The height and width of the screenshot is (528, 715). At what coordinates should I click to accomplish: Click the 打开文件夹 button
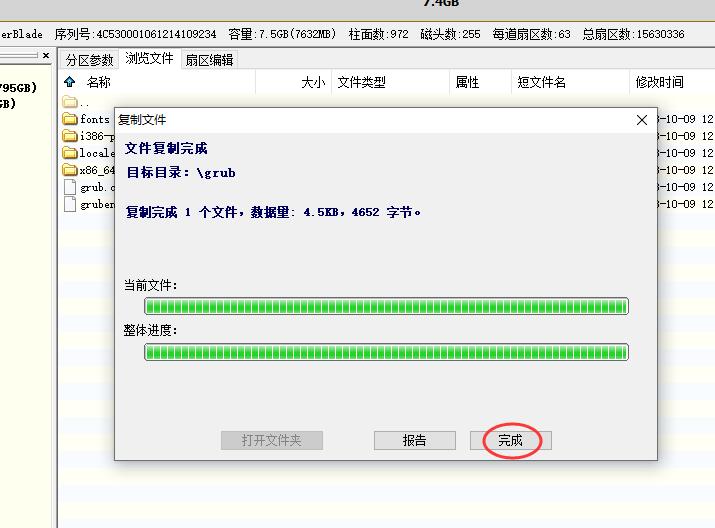[271, 440]
